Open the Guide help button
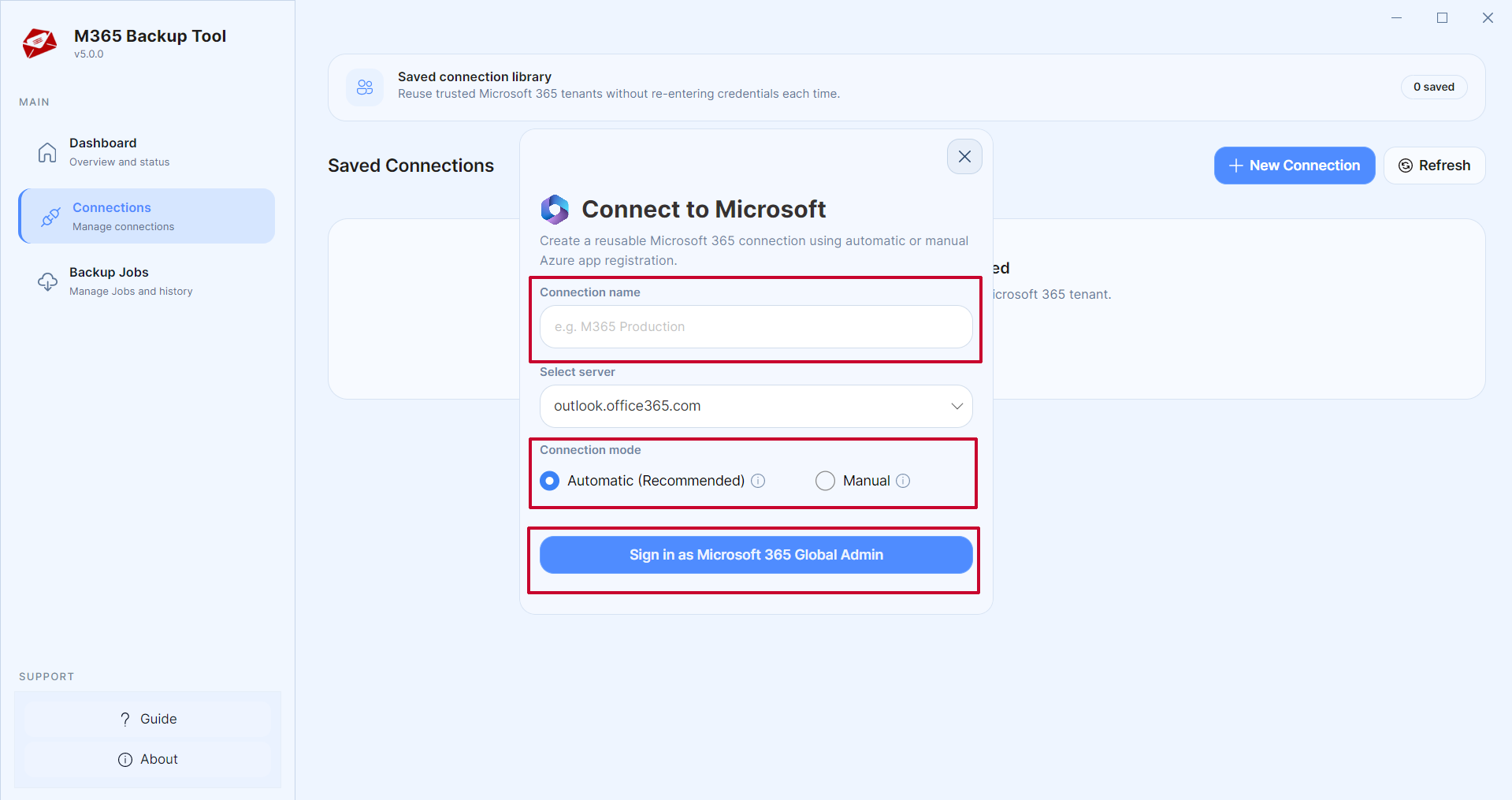 (147, 719)
